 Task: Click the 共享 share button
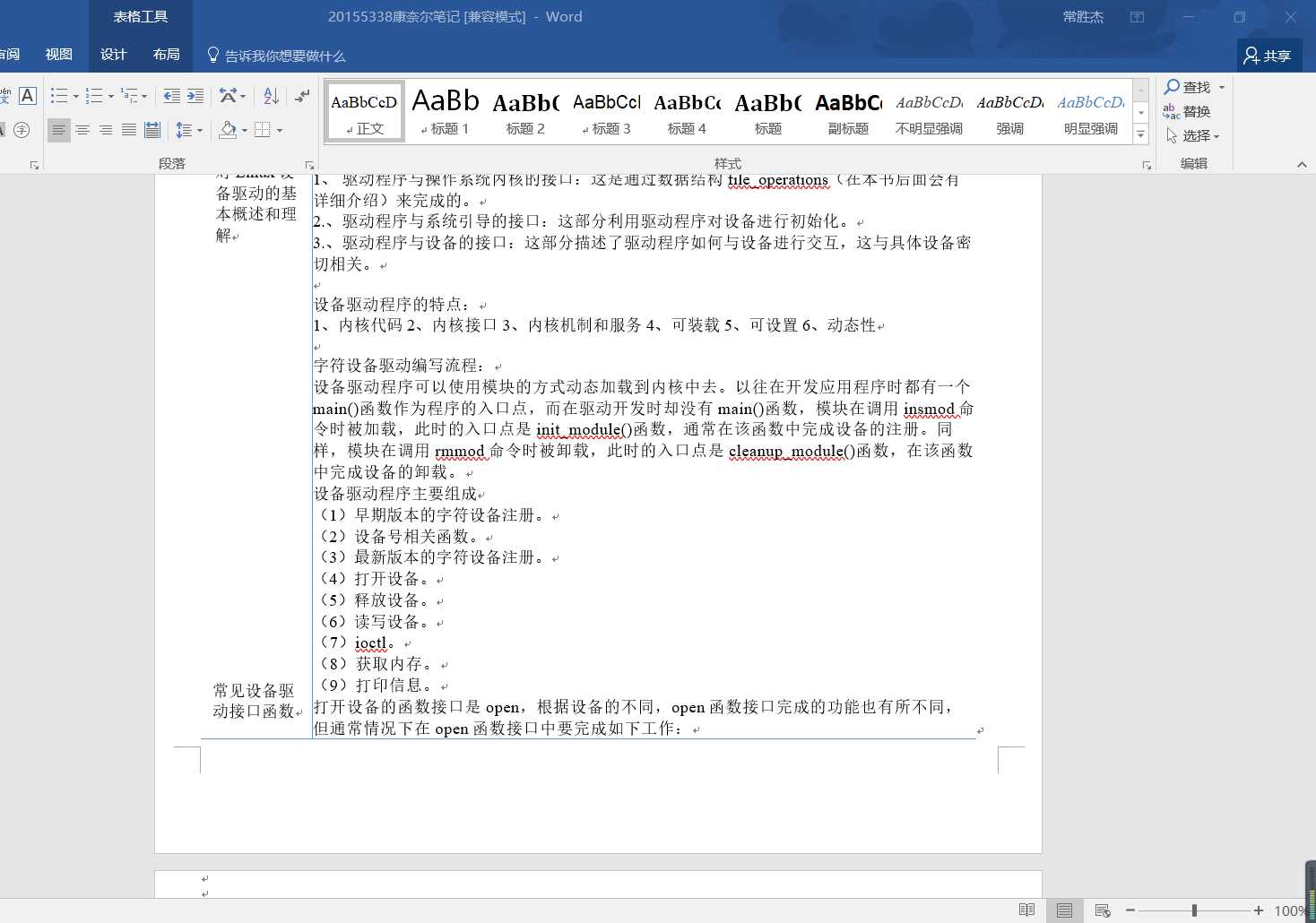[1268, 56]
